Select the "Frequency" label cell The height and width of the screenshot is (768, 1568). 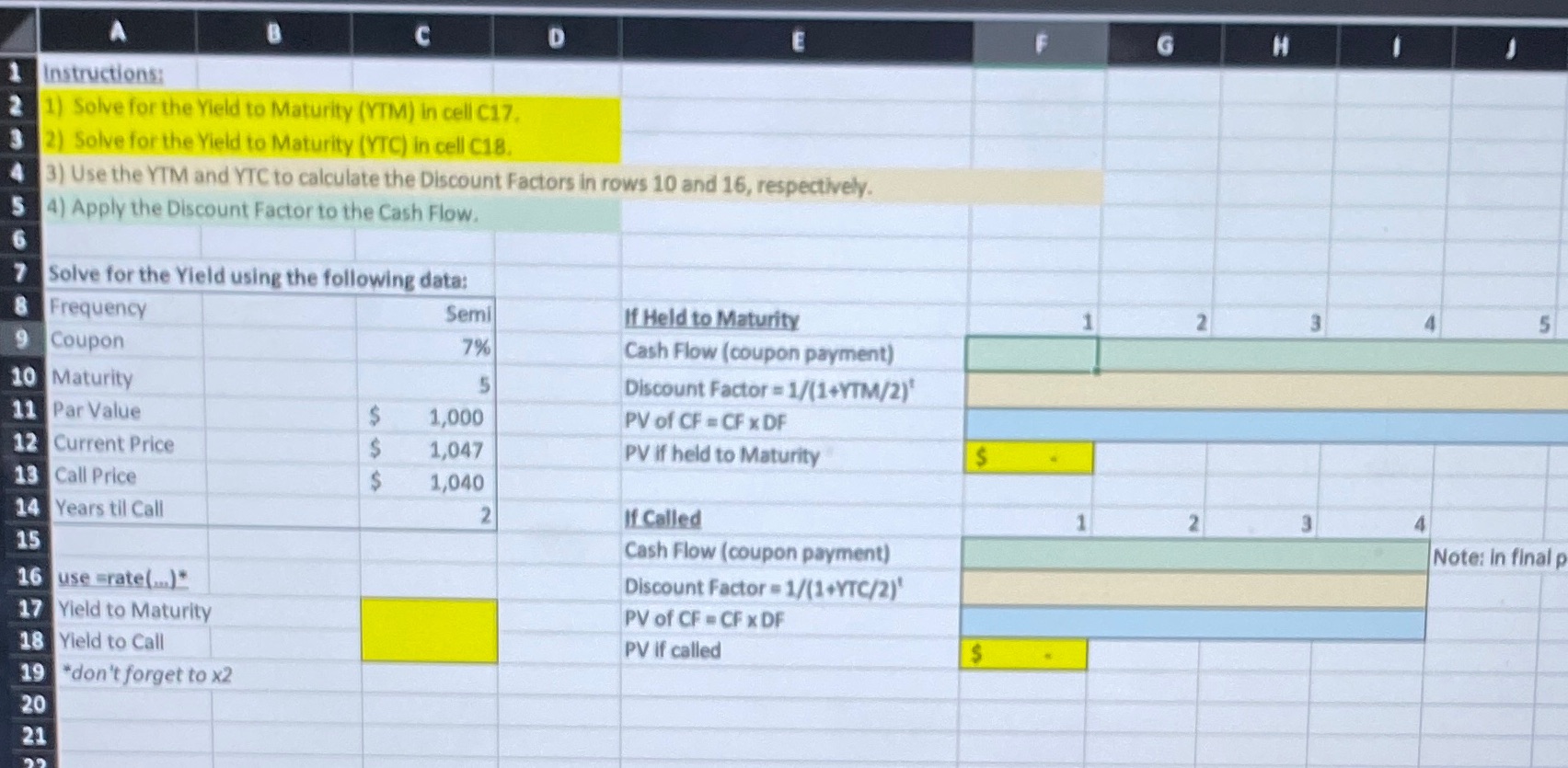click(x=98, y=307)
